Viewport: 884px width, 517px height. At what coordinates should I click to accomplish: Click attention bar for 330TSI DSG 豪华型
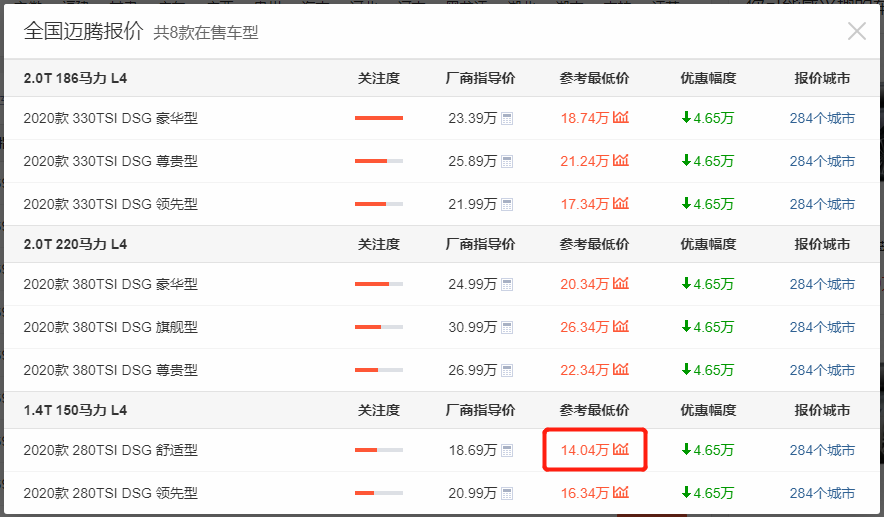point(379,118)
